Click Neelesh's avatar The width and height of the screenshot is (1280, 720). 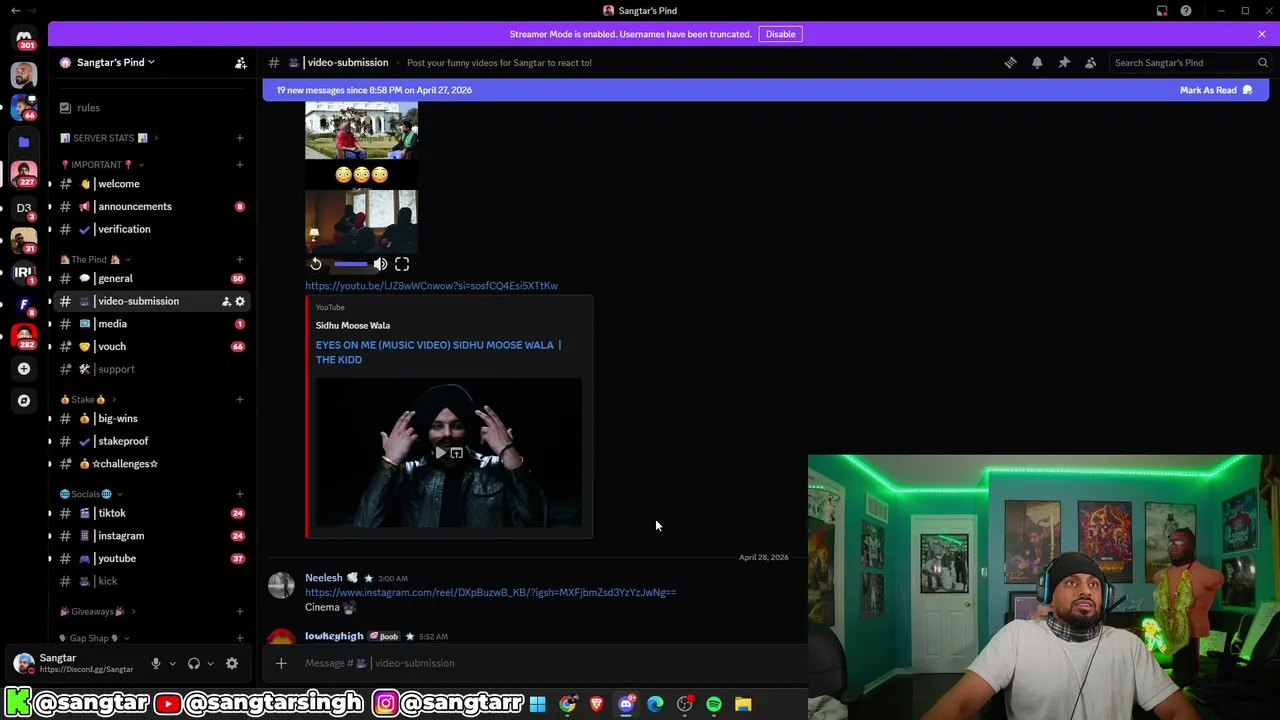281,586
